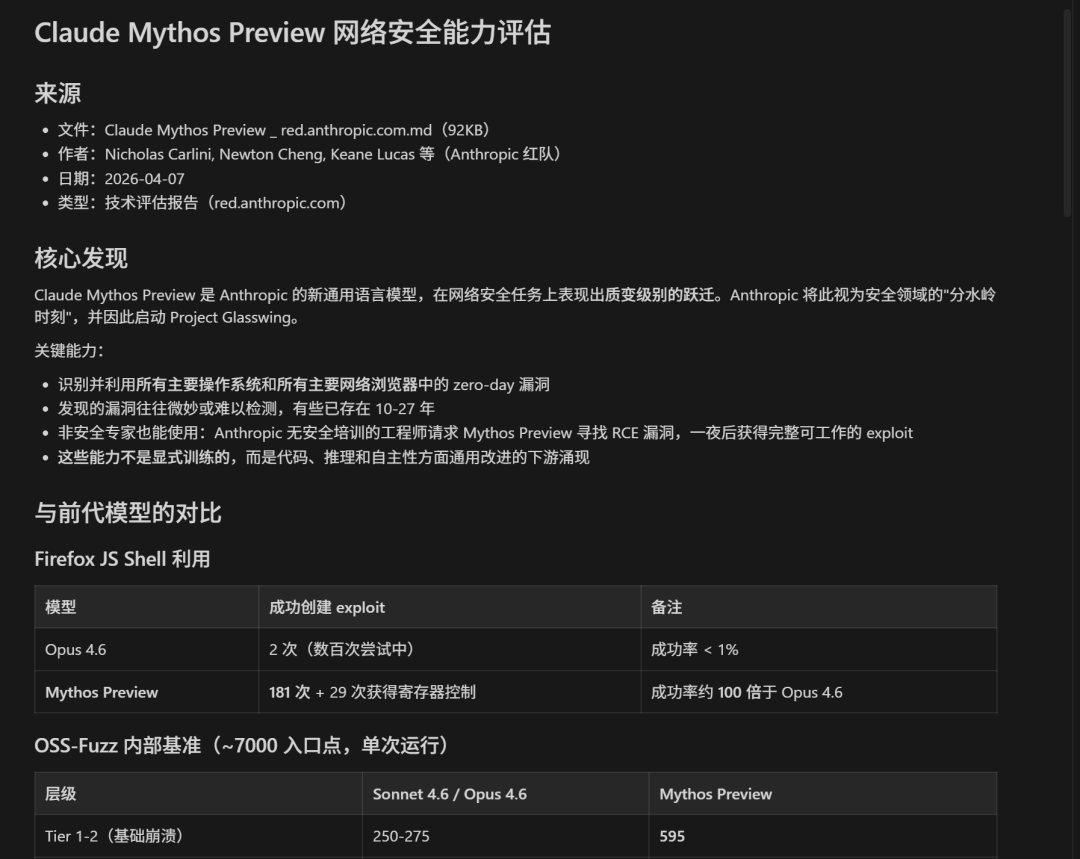Click the "Firefox JS Shell 利用" subheading
This screenshot has width=1080, height=859.
[x=123, y=559]
